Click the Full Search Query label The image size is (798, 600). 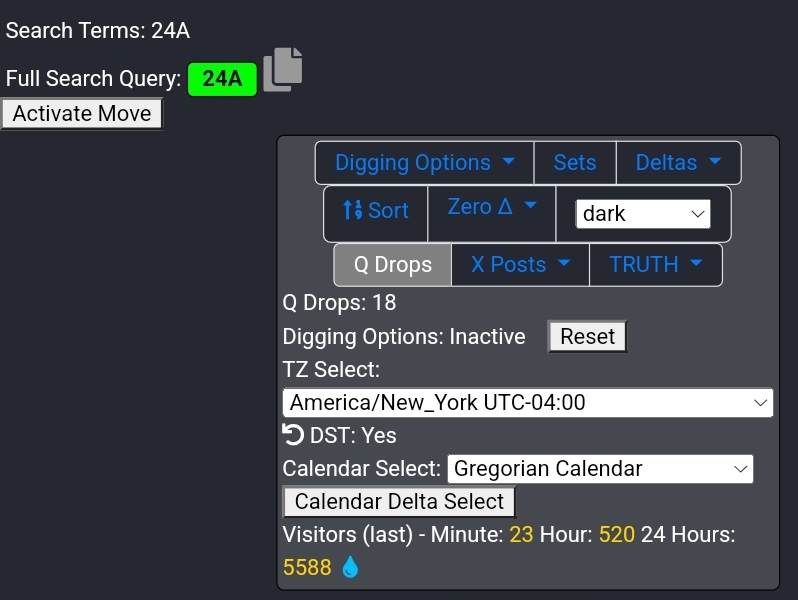[x=94, y=79]
